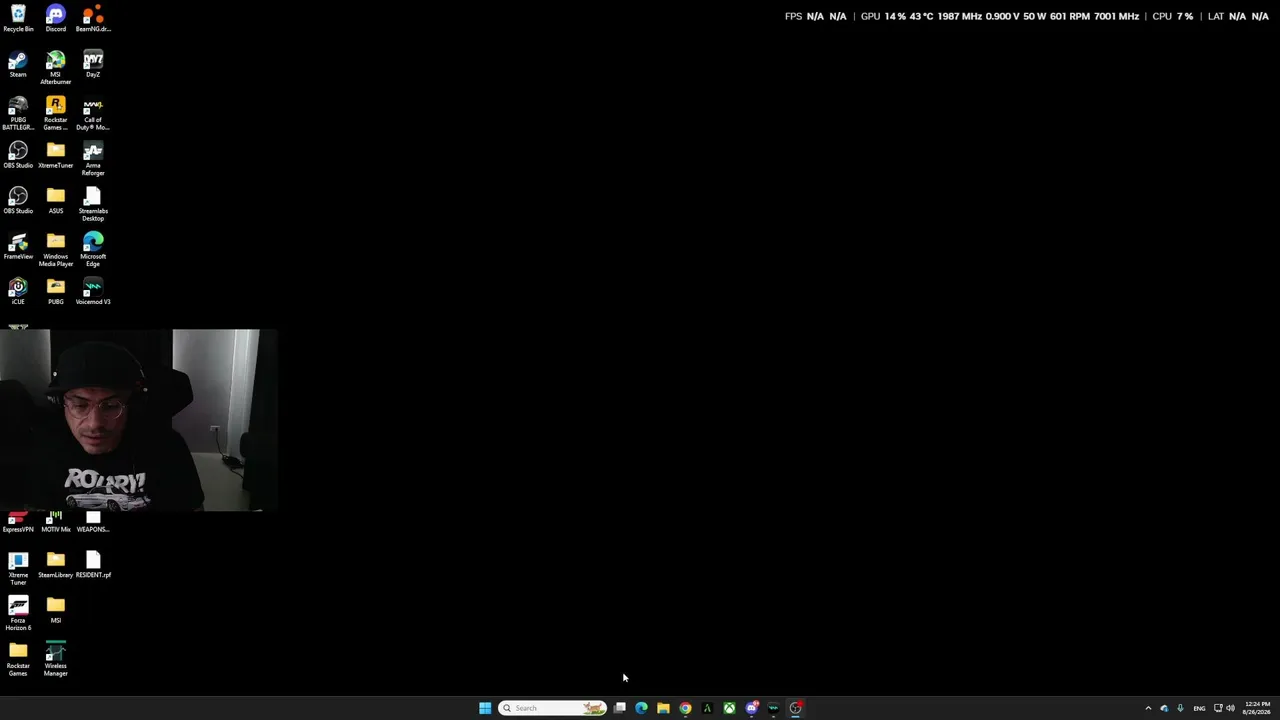Viewport: 1280px width, 720px height.
Task: Select the Rockstar Games Launcher shortcut
Action: click(56, 114)
